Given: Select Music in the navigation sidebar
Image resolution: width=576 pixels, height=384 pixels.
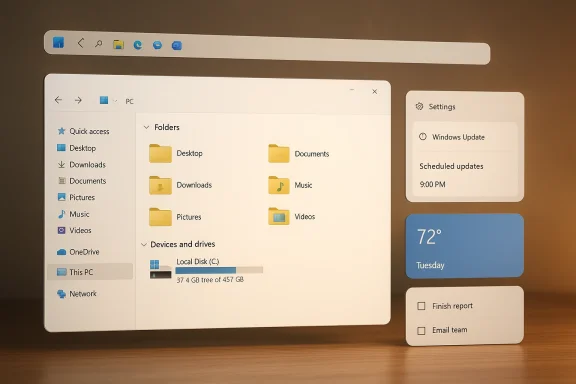Looking at the screenshot, I should [x=73, y=214].
